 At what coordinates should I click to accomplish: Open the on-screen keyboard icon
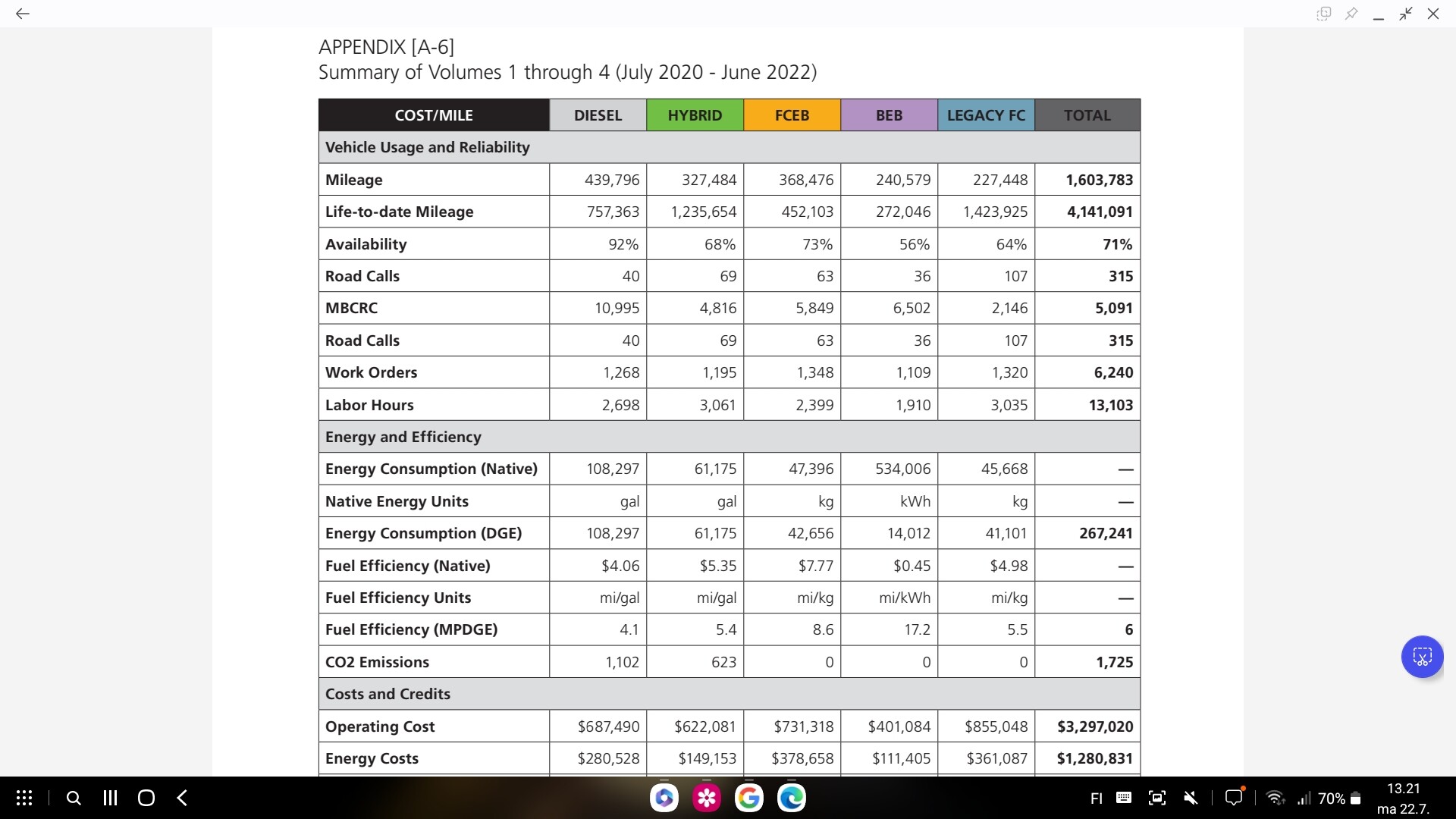pyautogui.click(x=1124, y=798)
